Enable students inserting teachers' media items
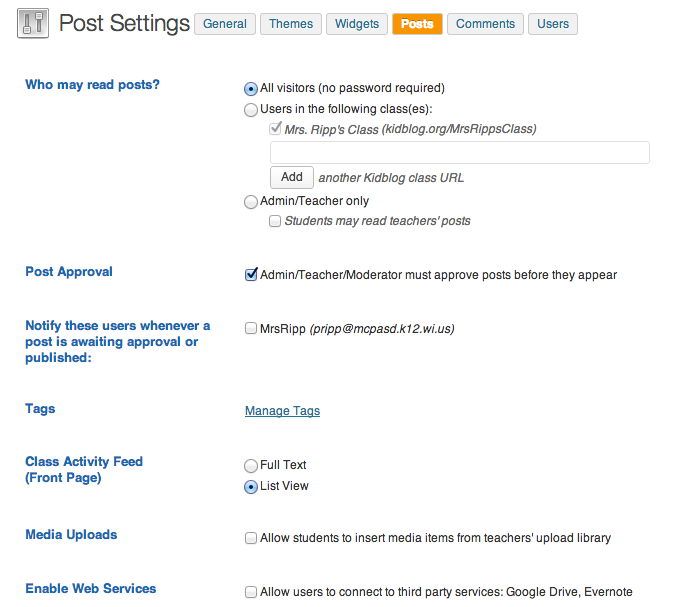 (x=251, y=538)
